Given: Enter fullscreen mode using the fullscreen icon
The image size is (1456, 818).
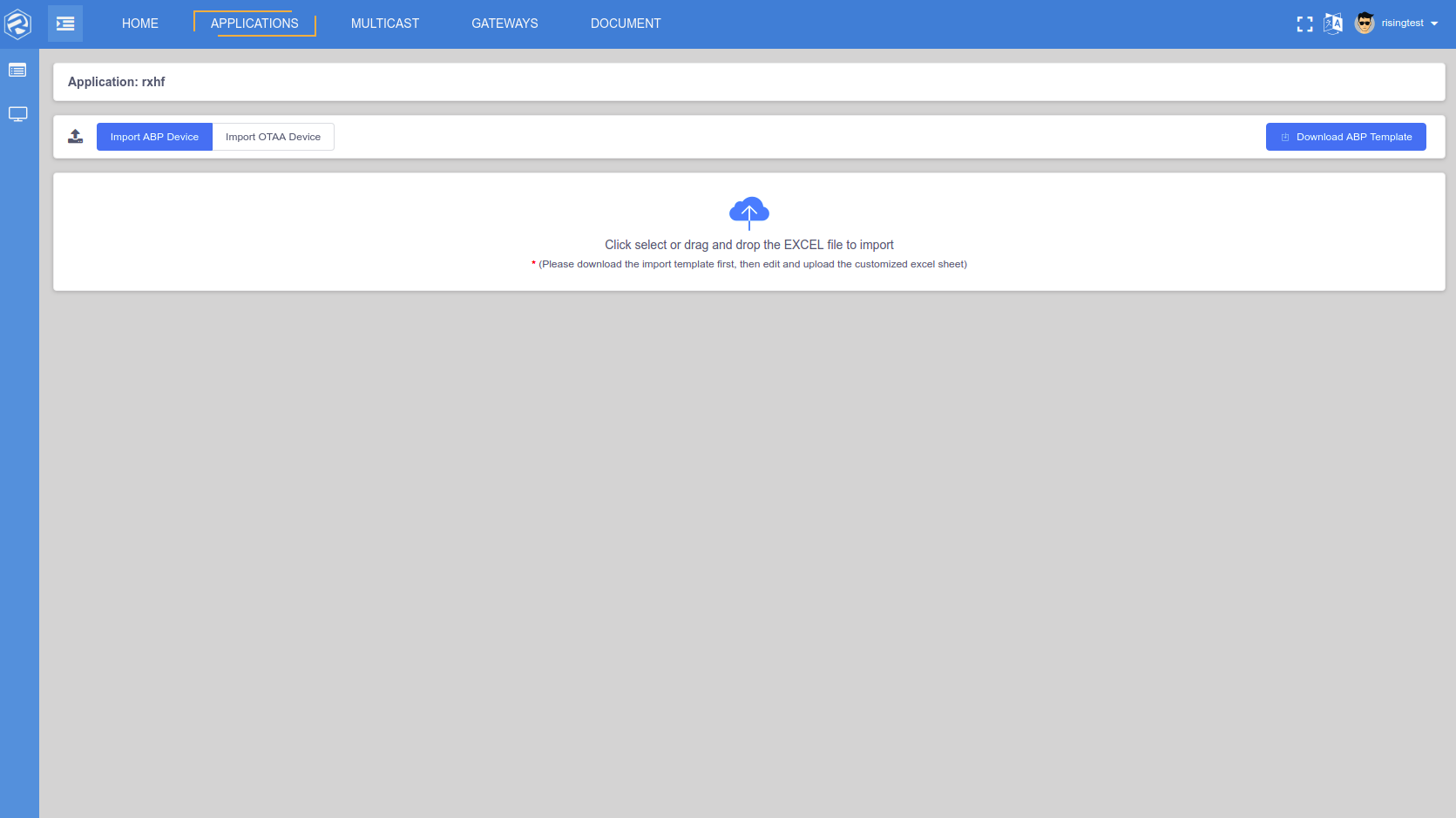Looking at the screenshot, I should pyautogui.click(x=1304, y=24).
